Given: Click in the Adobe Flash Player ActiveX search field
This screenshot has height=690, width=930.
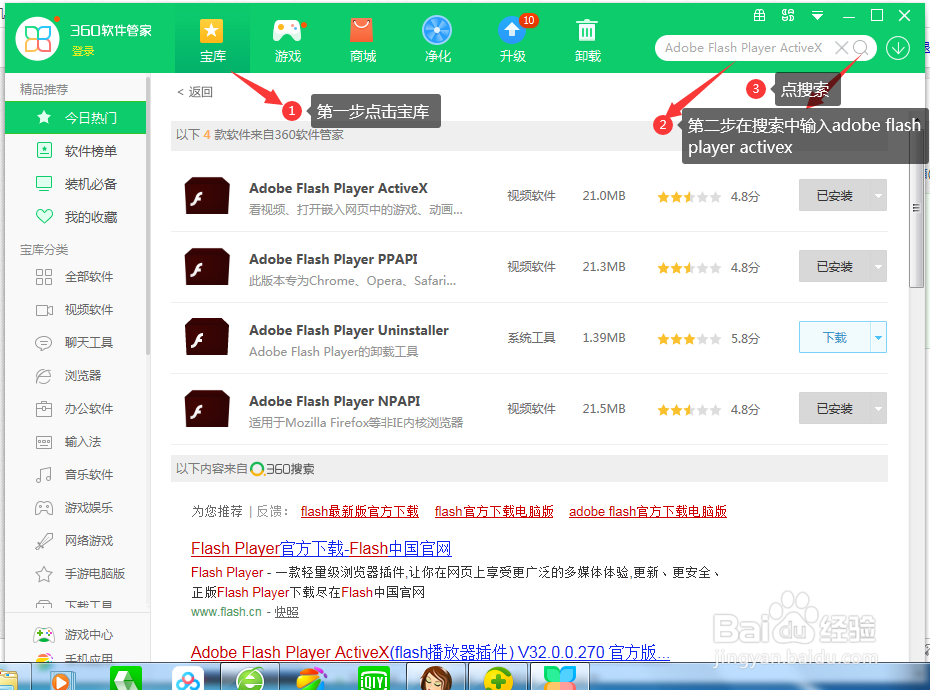Looking at the screenshot, I should pos(743,47).
